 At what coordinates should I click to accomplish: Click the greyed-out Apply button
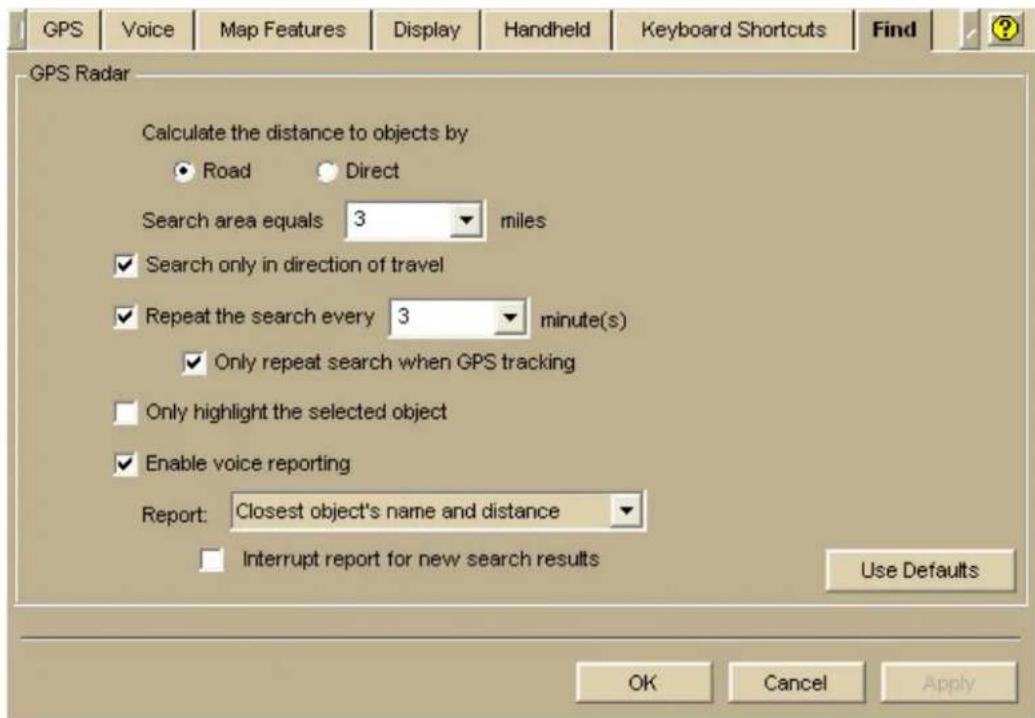(949, 682)
